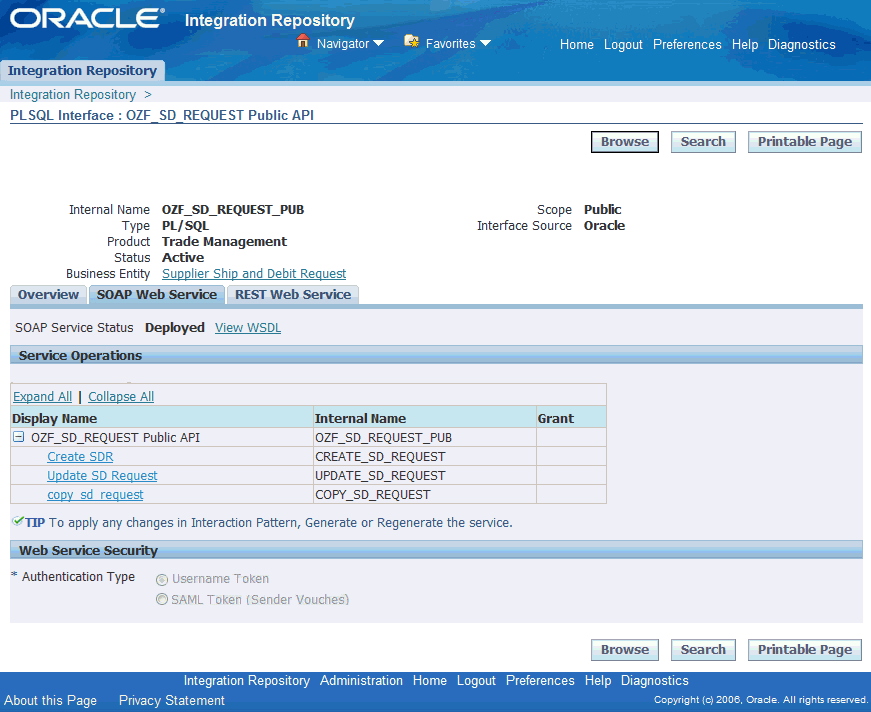Image resolution: width=871 pixels, height=712 pixels.
Task: Click footer Home link
Action: pos(429,680)
